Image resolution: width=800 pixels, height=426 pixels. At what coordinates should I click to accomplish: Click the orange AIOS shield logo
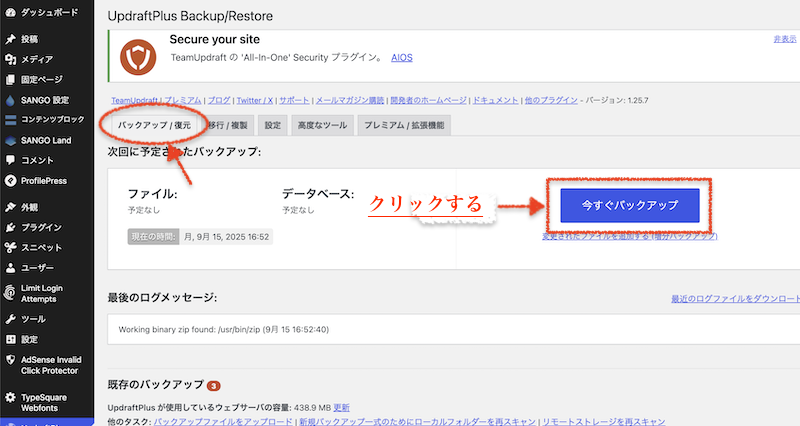coord(138,57)
